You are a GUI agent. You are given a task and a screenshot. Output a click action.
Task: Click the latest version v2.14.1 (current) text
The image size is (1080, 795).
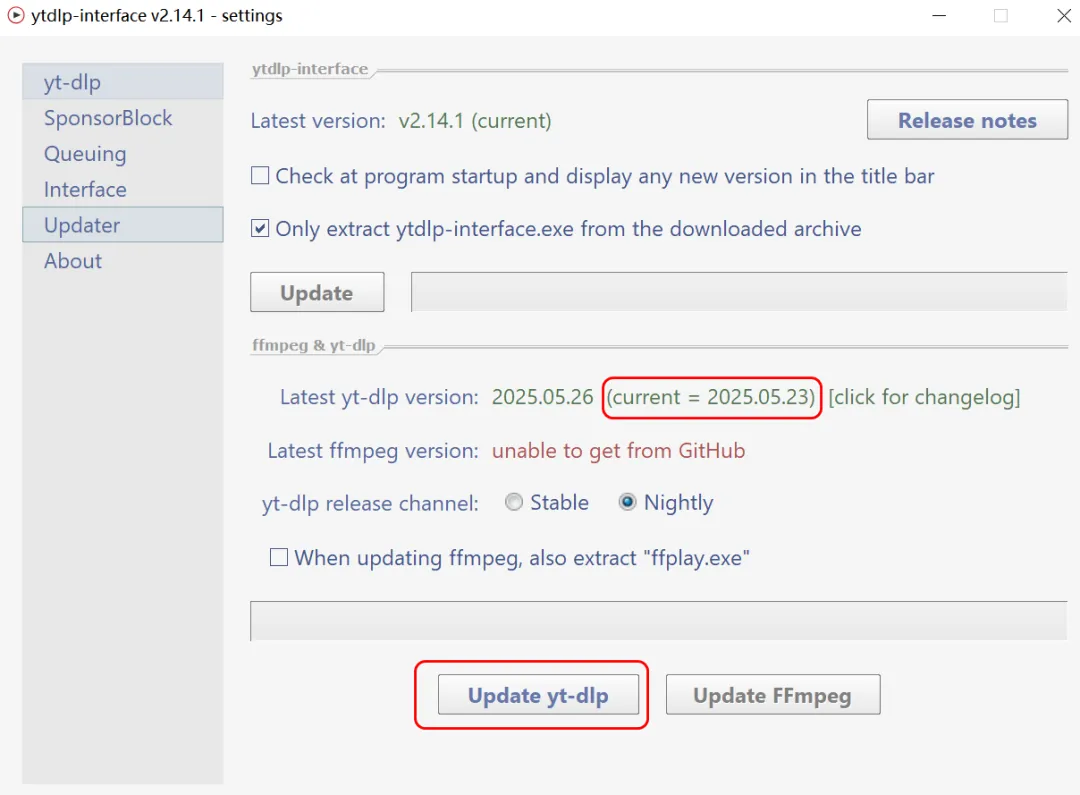click(x=475, y=121)
